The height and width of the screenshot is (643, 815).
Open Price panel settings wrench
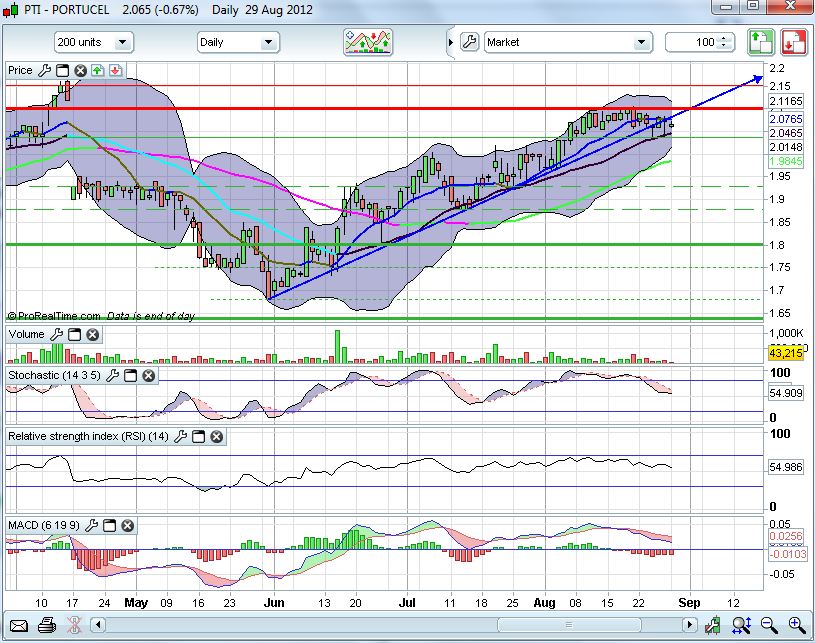(x=45, y=70)
